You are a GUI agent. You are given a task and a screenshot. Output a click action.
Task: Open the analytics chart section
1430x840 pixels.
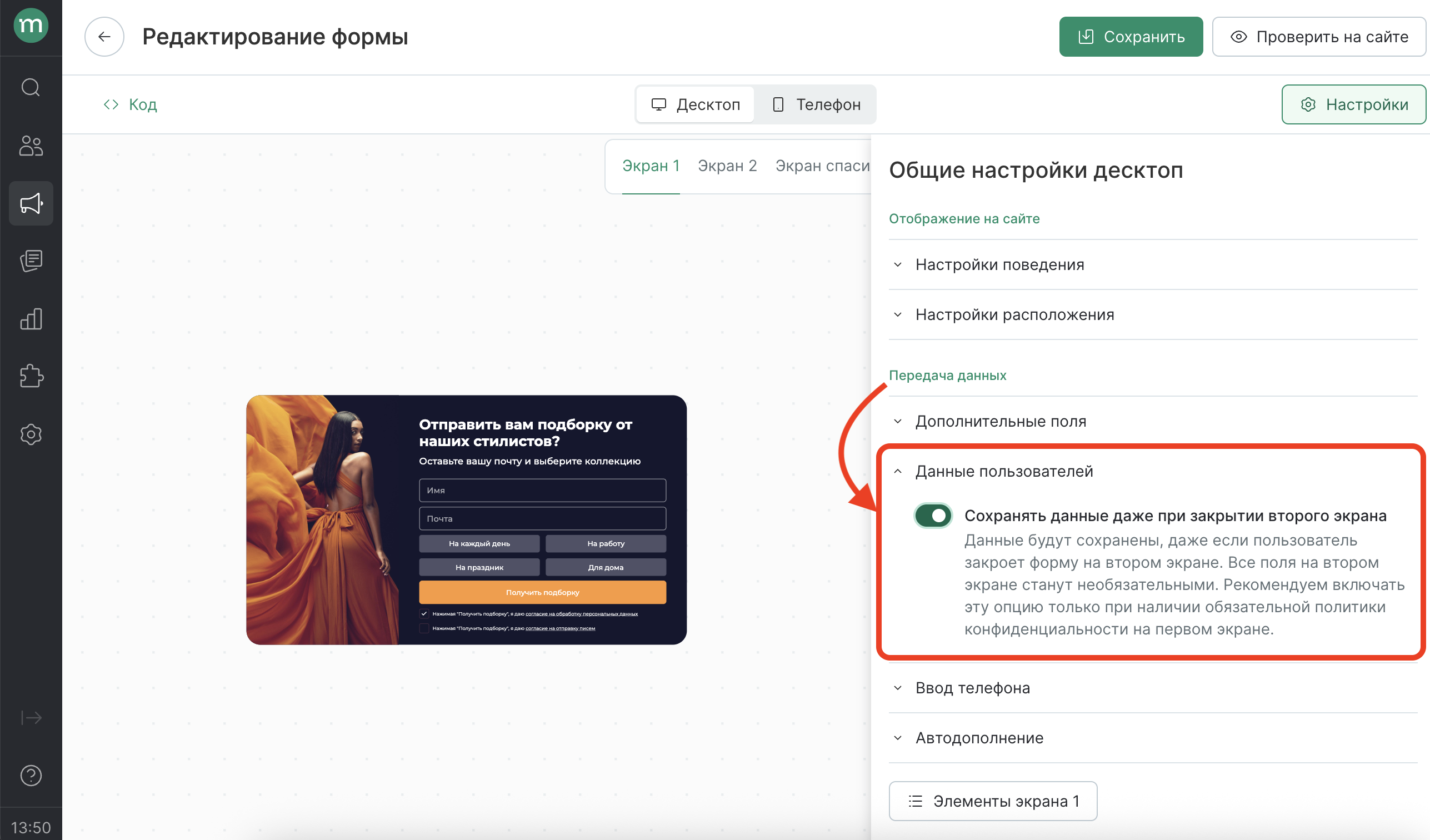31,319
